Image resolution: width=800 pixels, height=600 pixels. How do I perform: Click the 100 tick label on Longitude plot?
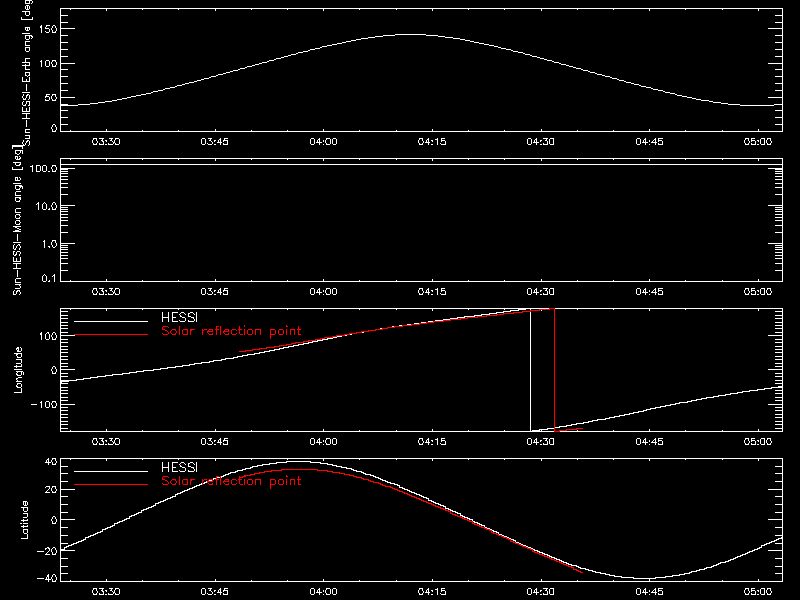47,336
